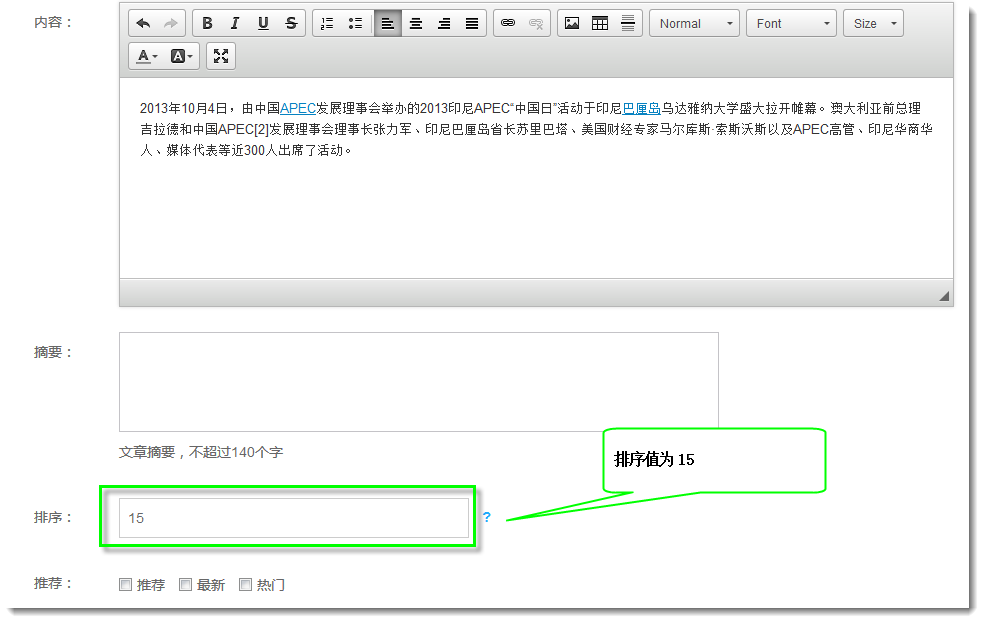Apply italic formatting

pos(235,24)
